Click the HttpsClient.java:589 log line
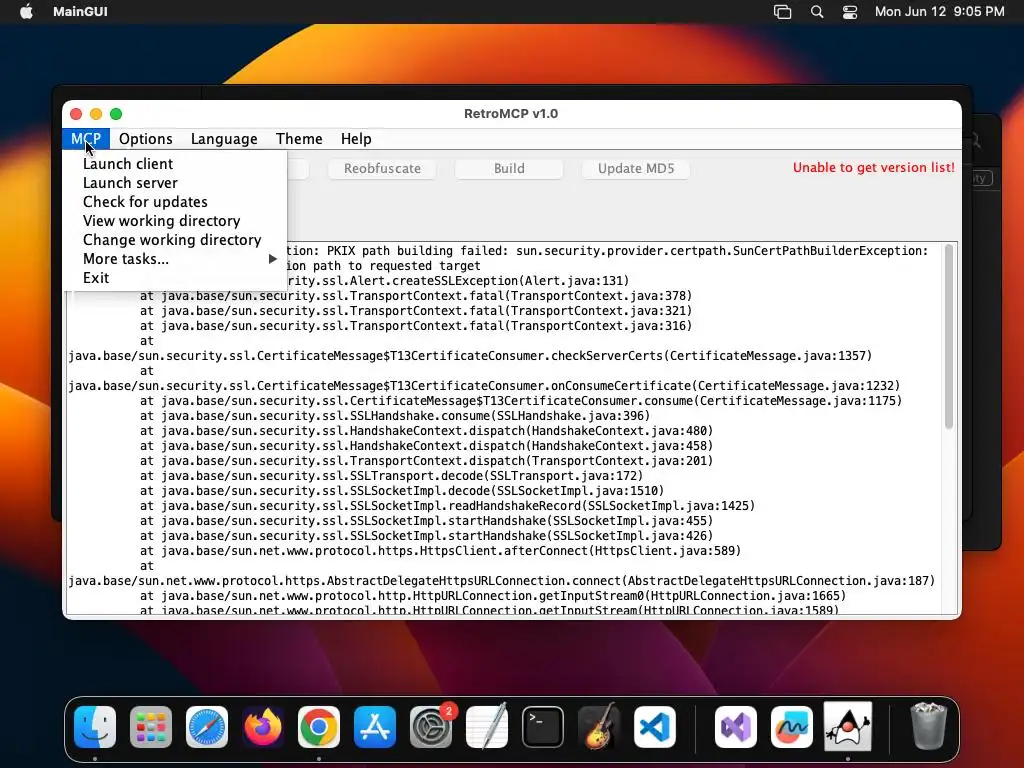The width and height of the screenshot is (1024, 768). 440,551
